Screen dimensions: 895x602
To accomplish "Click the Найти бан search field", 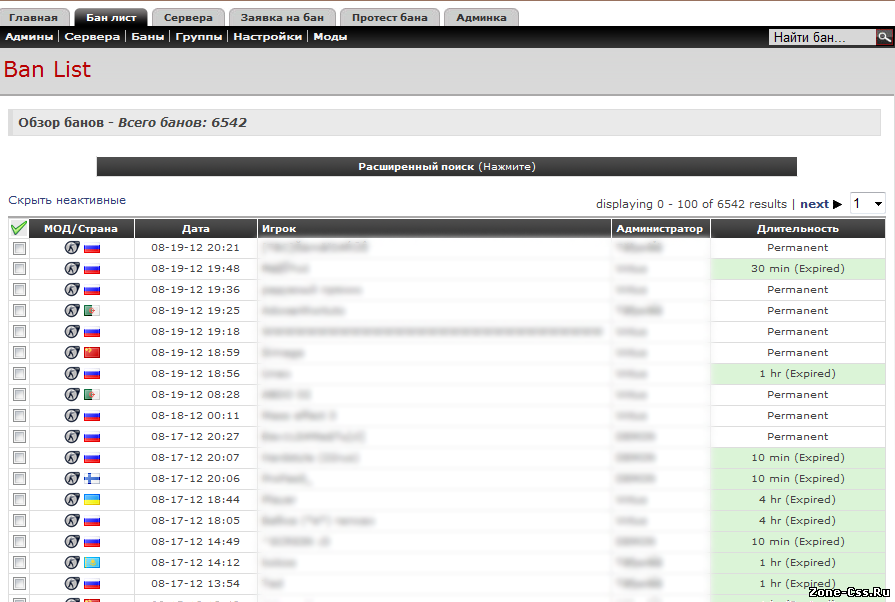I will pos(821,37).
